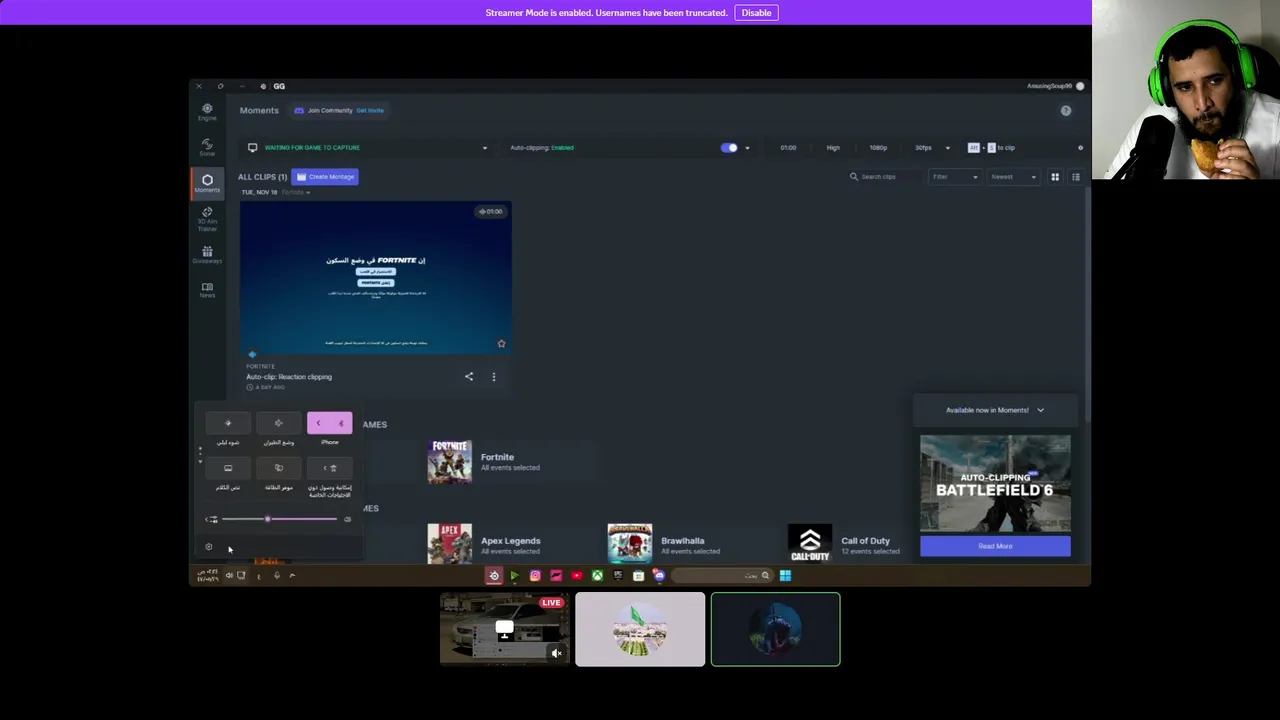Click Join Community Get Invite
The height and width of the screenshot is (720, 1280).
click(x=339, y=111)
